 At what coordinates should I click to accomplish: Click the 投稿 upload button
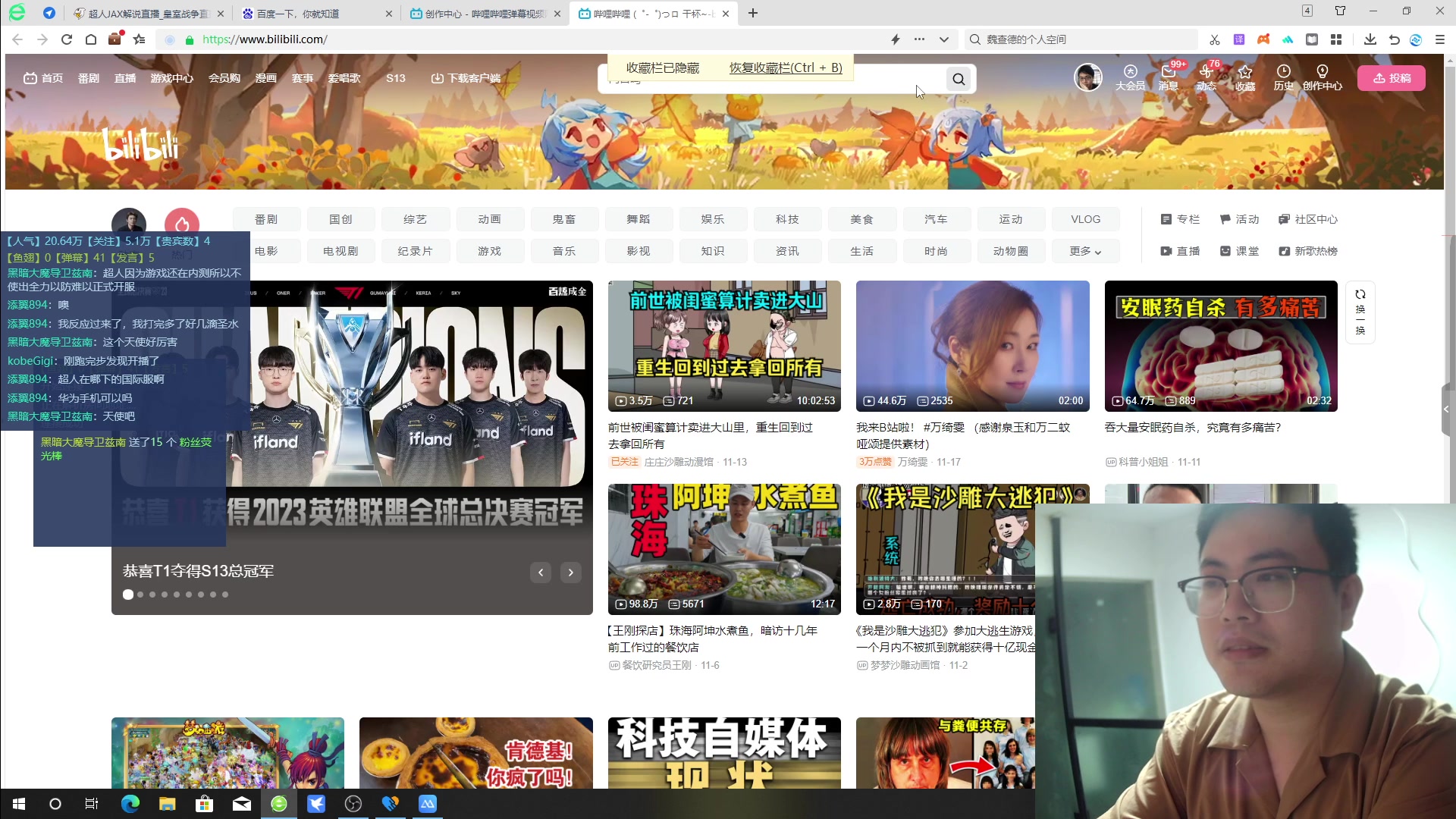(1392, 78)
